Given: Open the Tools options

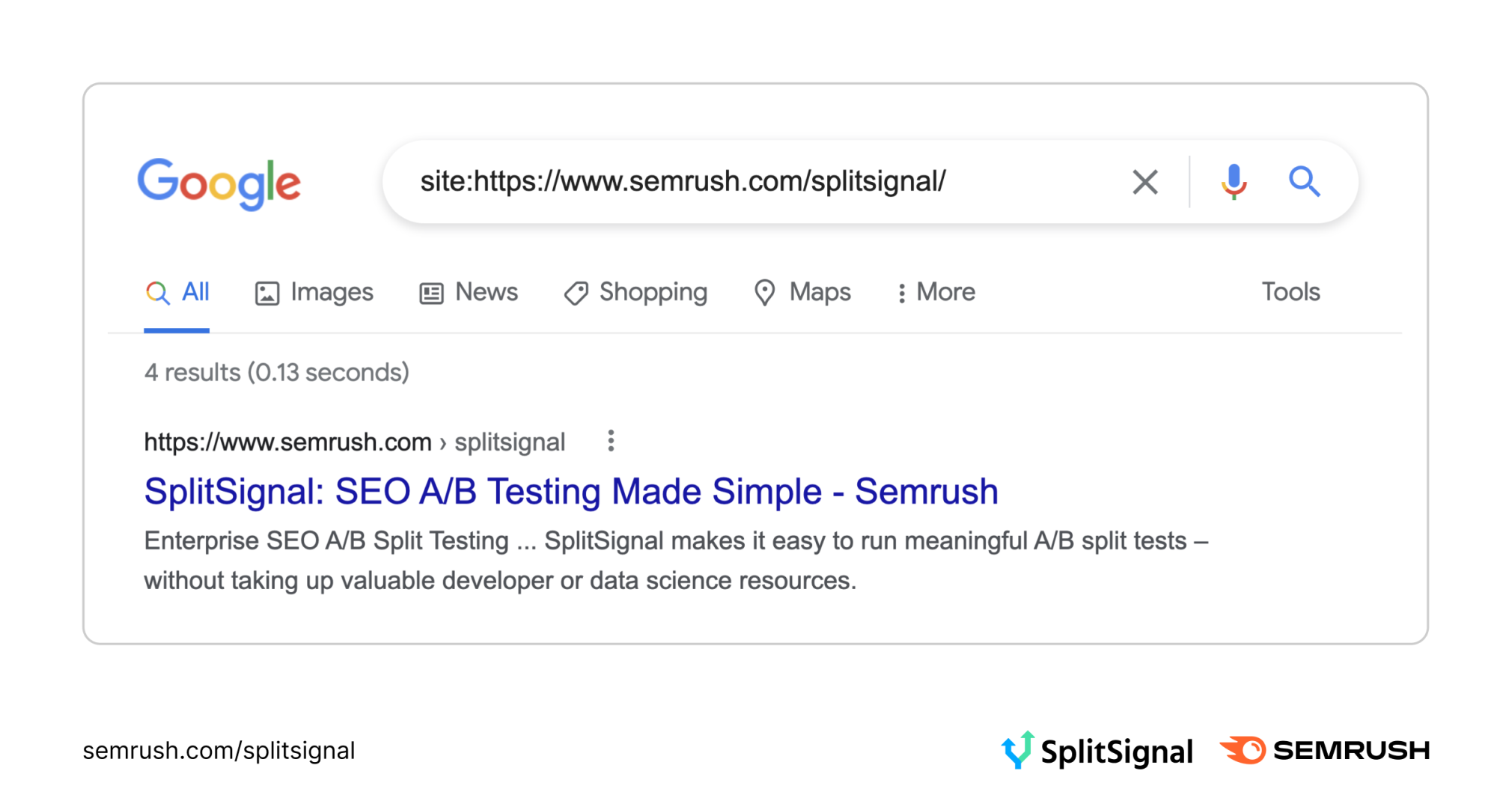Looking at the screenshot, I should pyautogui.click(x=1290, y=292).
